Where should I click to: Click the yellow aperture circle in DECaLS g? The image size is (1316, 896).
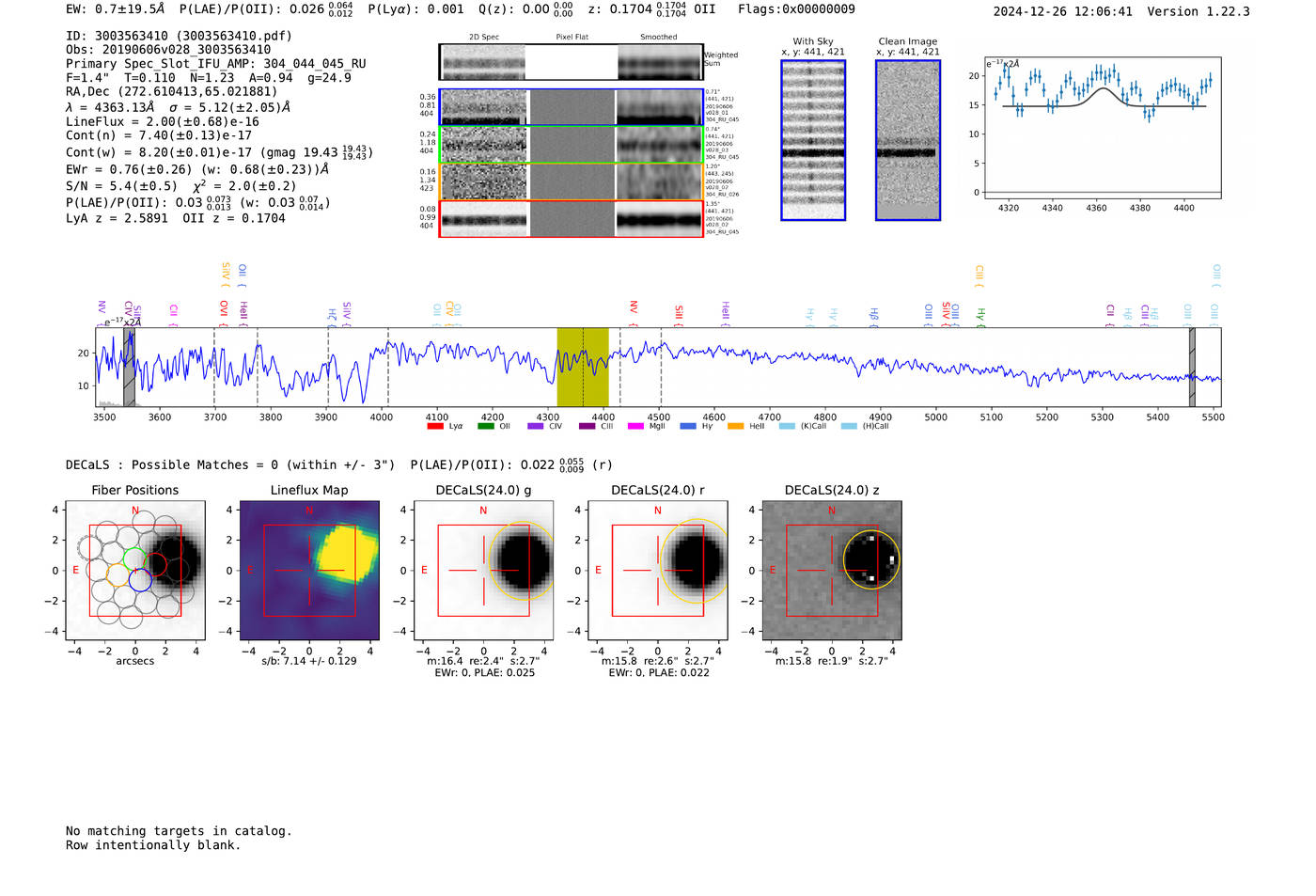coord(521,561)
